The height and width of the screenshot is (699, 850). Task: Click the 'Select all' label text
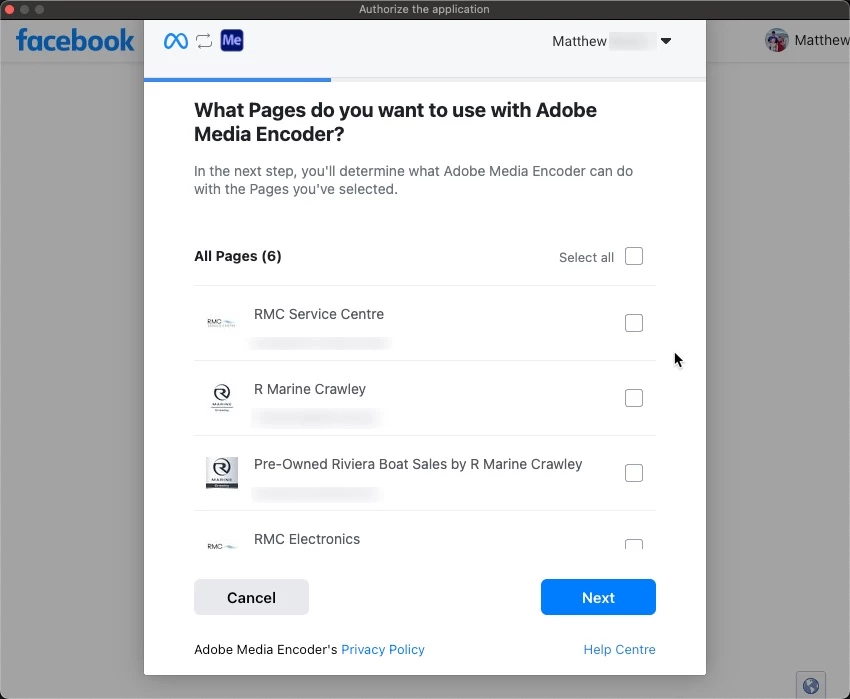point(586,257)
